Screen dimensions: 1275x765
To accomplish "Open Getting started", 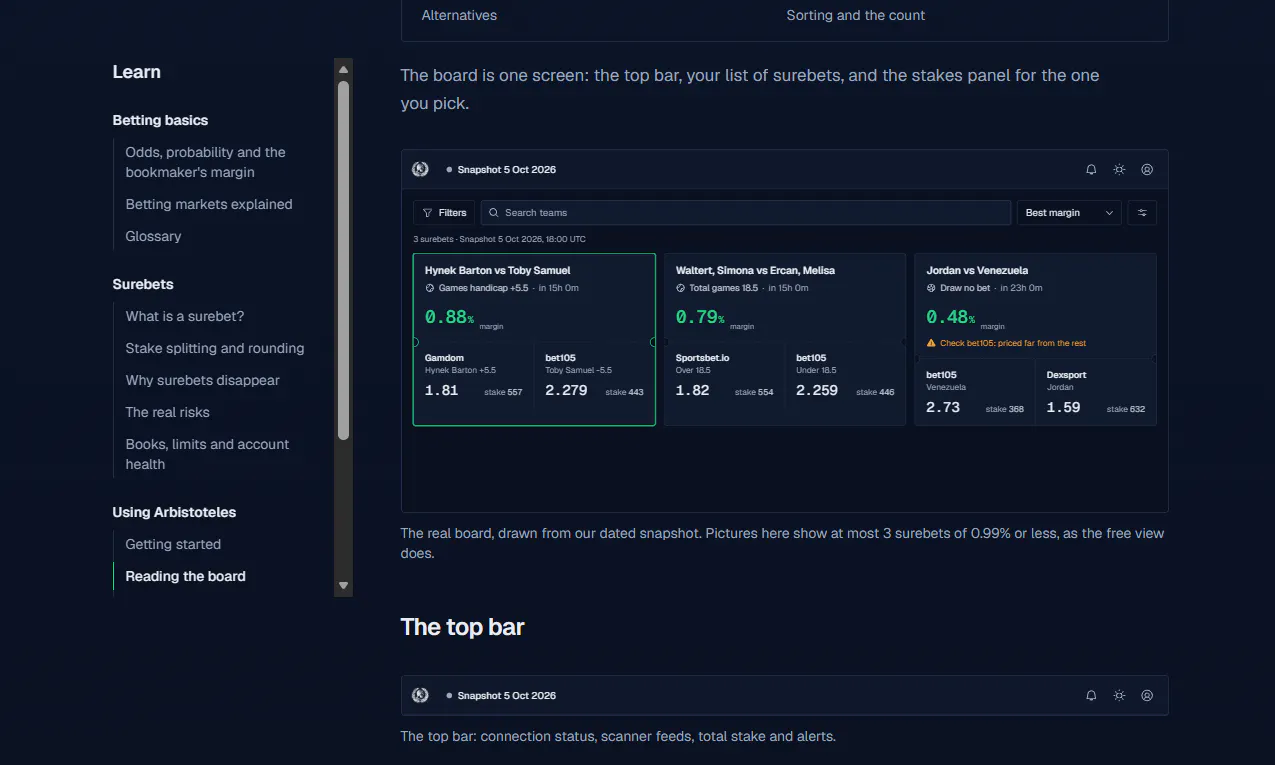I will [x=173, y=544].
